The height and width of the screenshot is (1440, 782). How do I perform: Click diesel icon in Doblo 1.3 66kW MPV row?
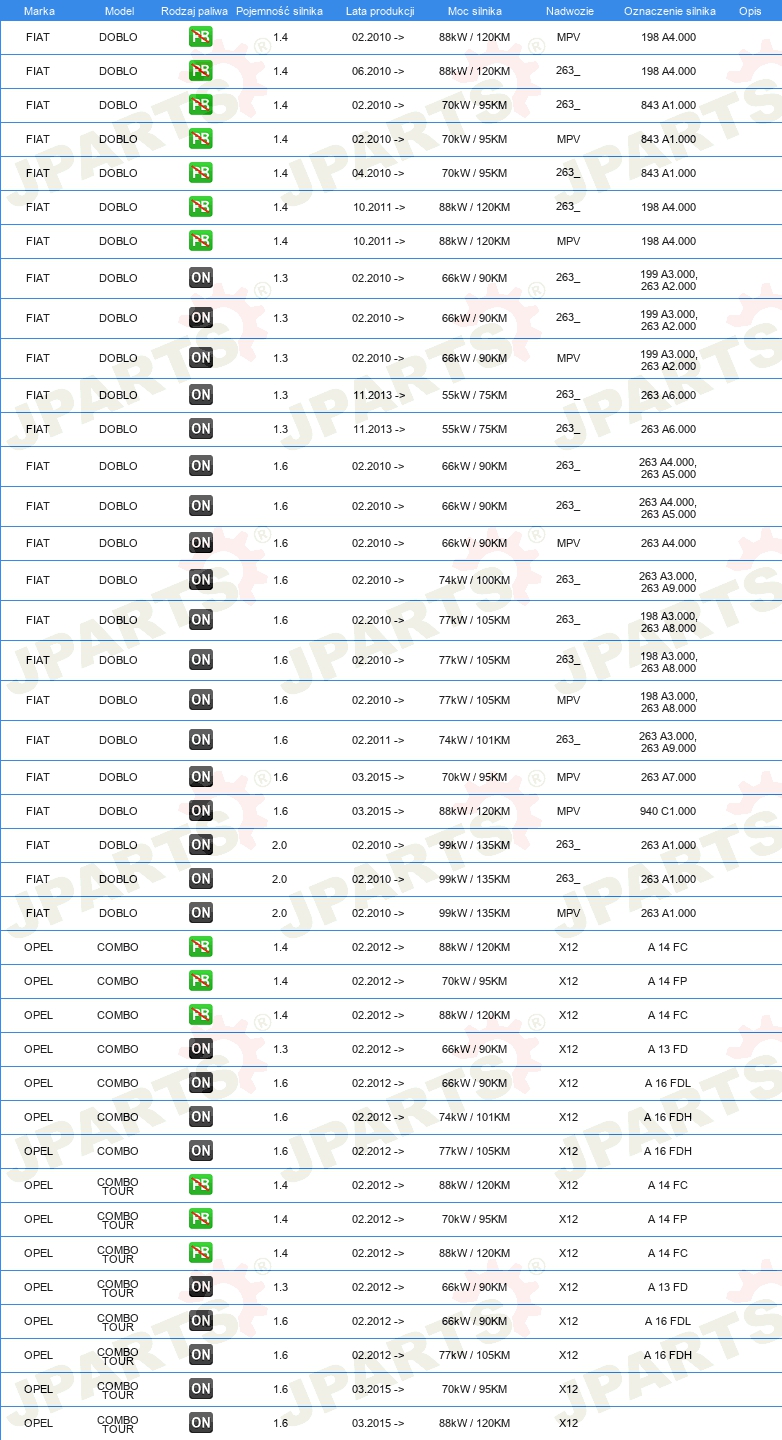click(200, 358)
